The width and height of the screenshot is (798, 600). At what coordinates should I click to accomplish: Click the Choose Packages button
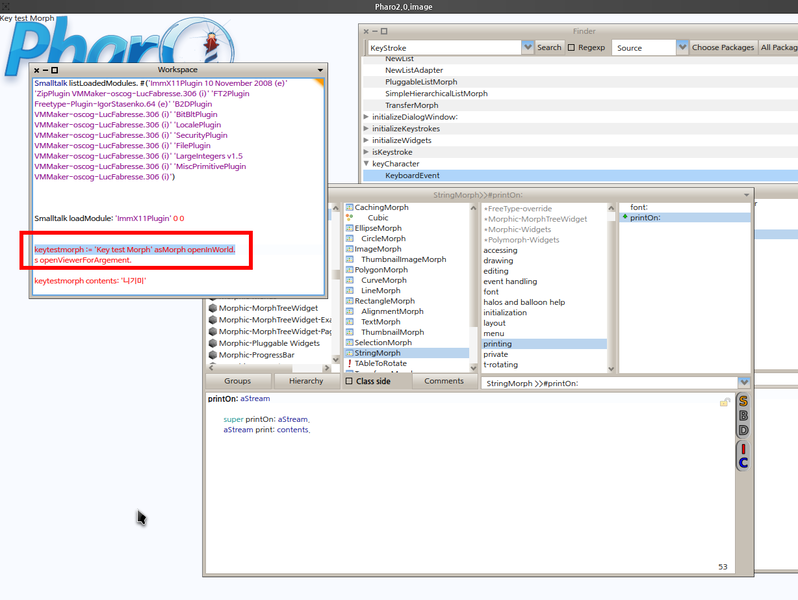tap(723, 47)
